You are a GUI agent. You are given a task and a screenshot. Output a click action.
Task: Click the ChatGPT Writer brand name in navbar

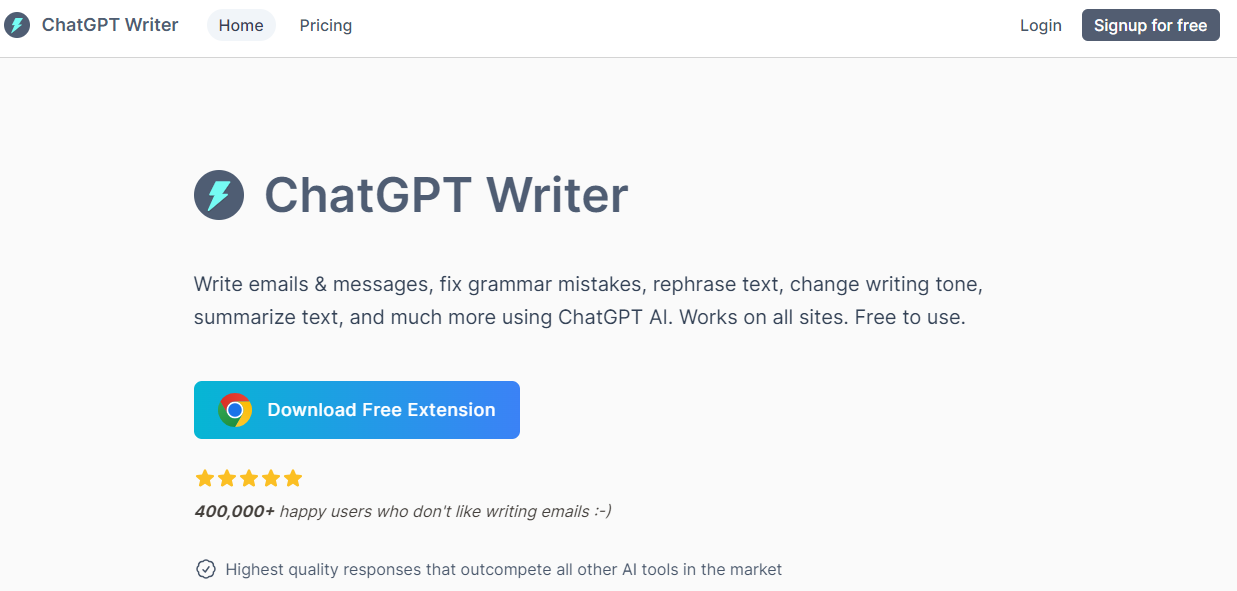110,25
